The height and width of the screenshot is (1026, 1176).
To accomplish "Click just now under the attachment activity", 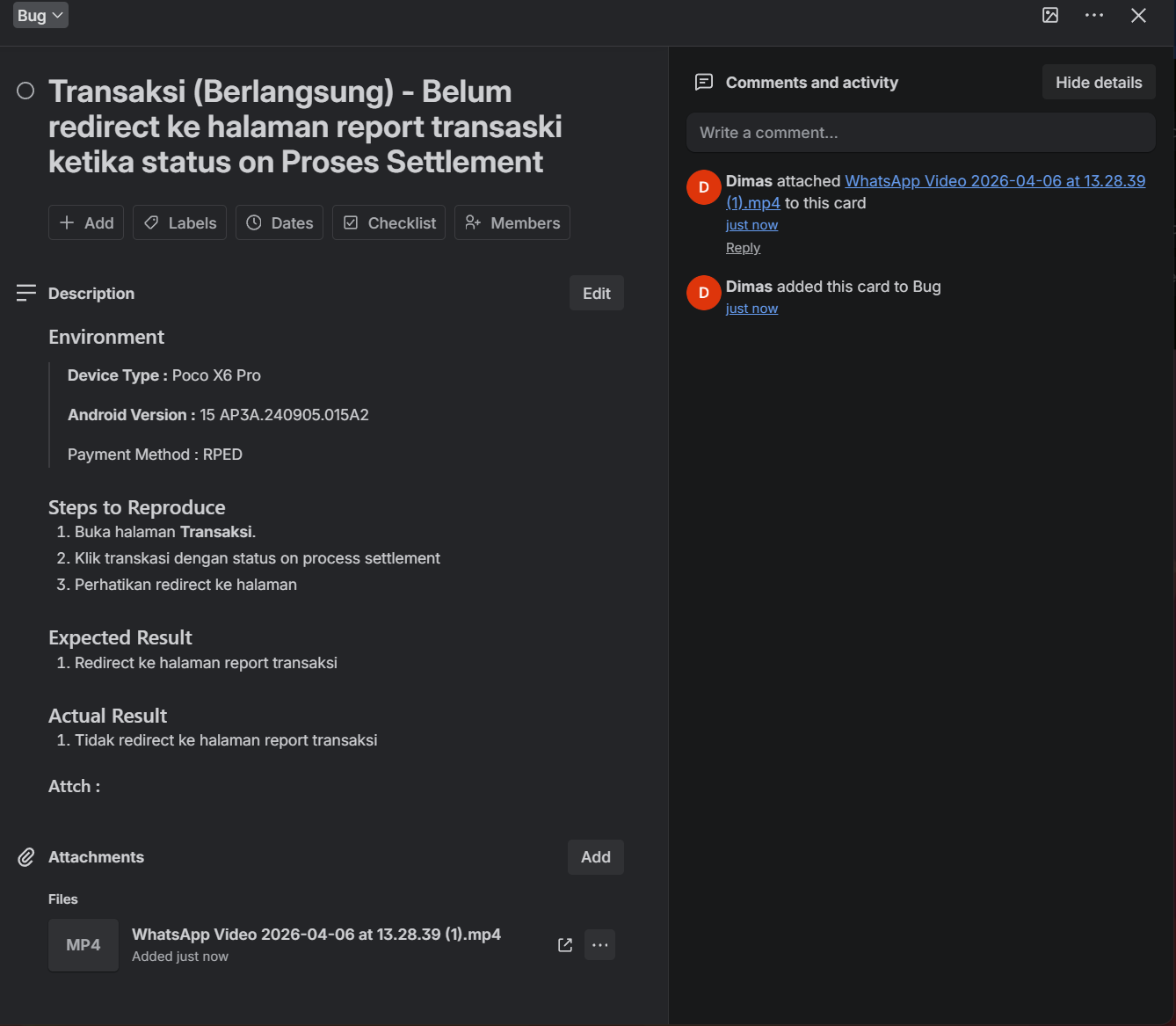I will (x=751, y=225).
